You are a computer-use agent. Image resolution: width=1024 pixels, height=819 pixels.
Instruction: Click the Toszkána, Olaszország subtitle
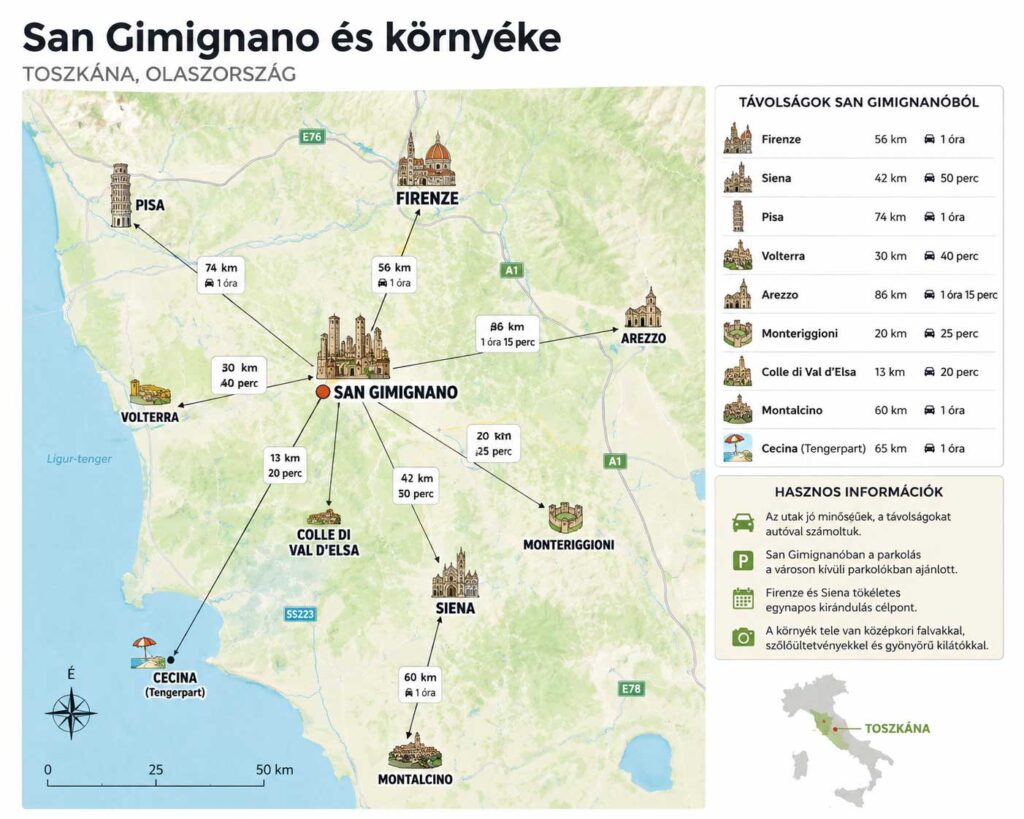pos(159,74)
